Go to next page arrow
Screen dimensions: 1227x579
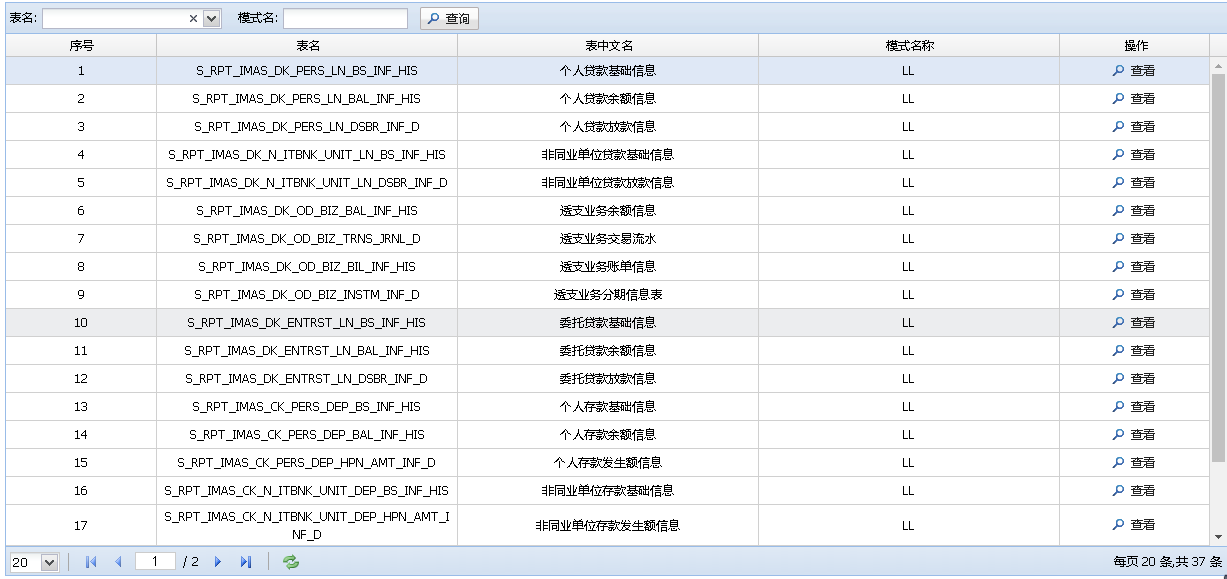tap(218, 563)
